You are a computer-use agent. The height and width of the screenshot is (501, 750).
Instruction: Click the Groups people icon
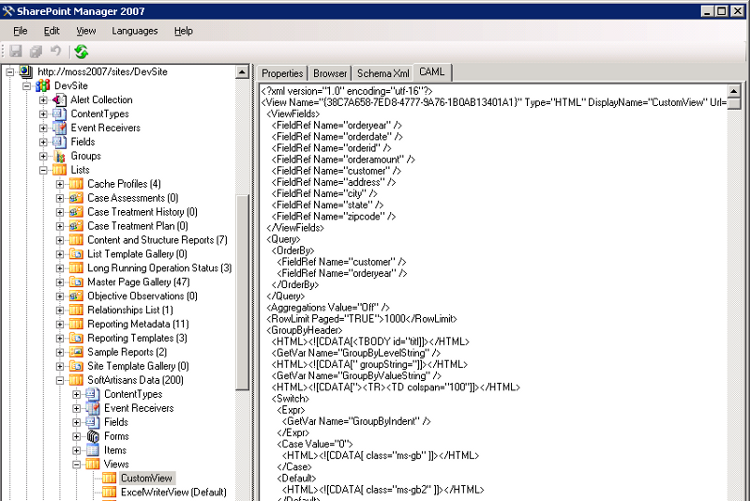tap(59, 156)
